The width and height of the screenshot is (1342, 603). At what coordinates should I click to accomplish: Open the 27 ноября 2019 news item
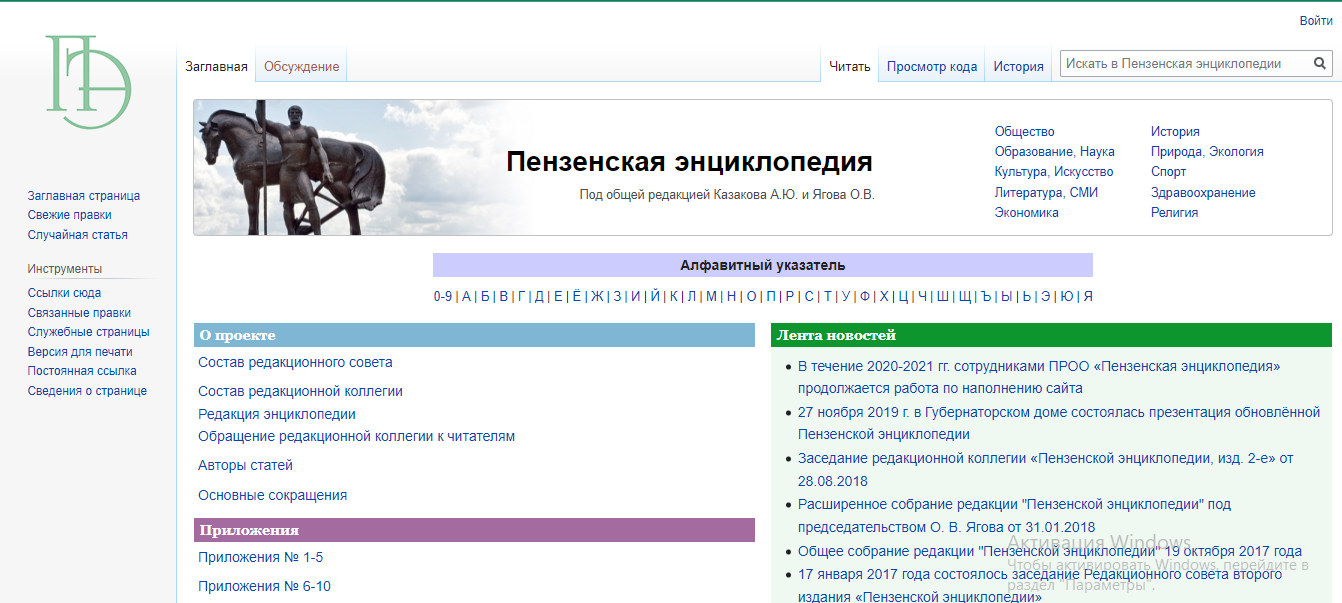[1058, 413]
